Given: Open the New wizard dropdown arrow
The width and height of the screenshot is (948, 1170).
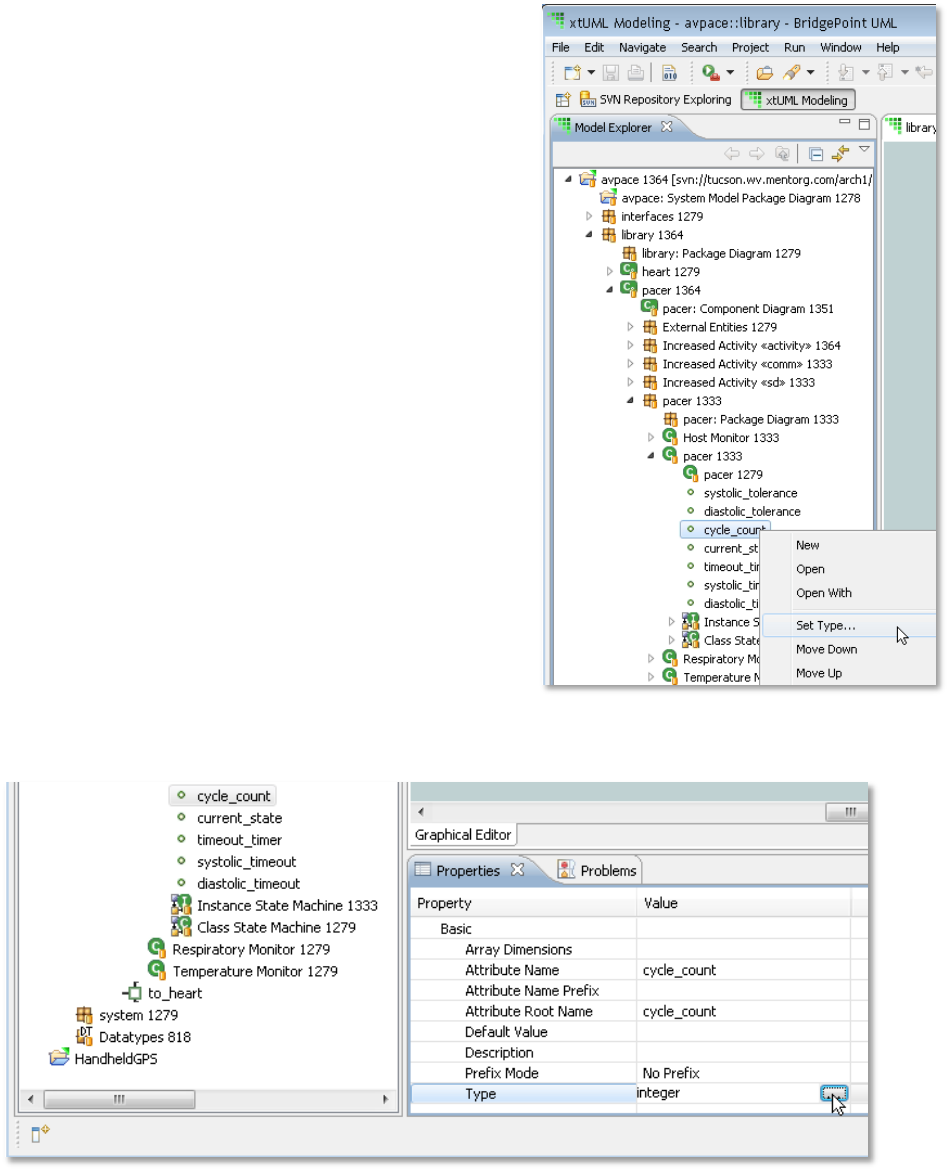Looking at the screenshot, I should [x=590, y=72].
